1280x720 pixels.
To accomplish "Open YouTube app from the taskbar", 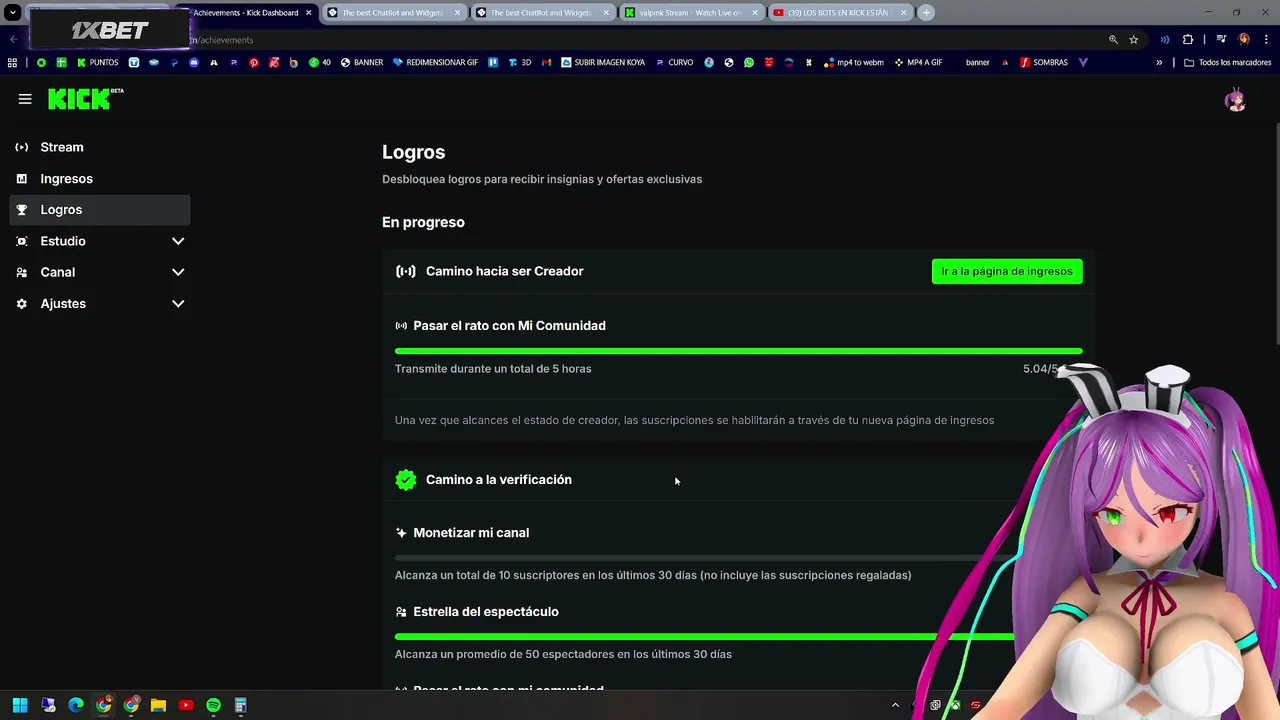I will 186,705.
